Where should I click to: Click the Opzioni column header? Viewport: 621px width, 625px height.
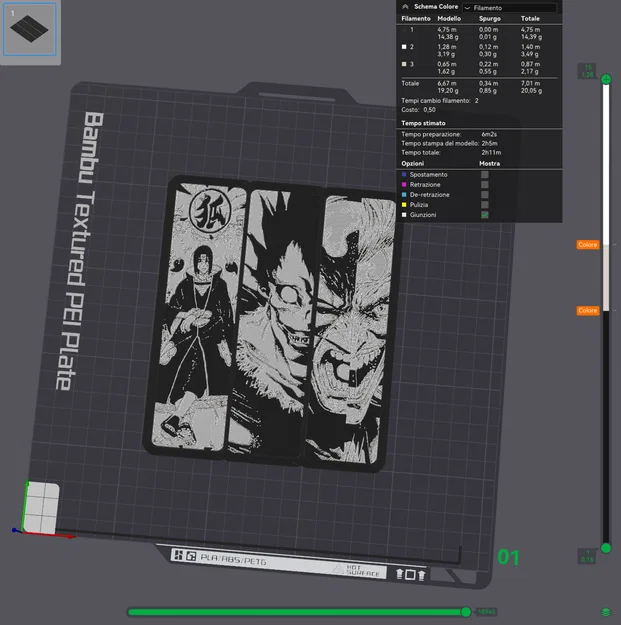pos(413,163)
